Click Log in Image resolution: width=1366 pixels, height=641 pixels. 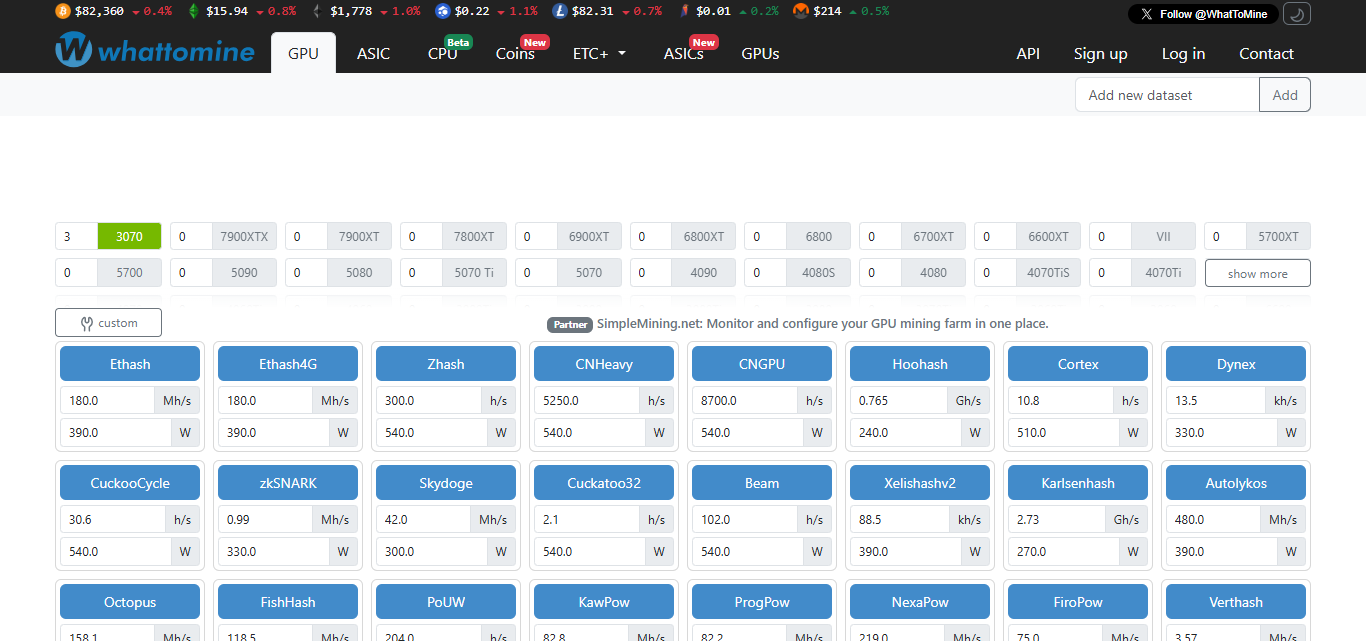(1183, 54)
